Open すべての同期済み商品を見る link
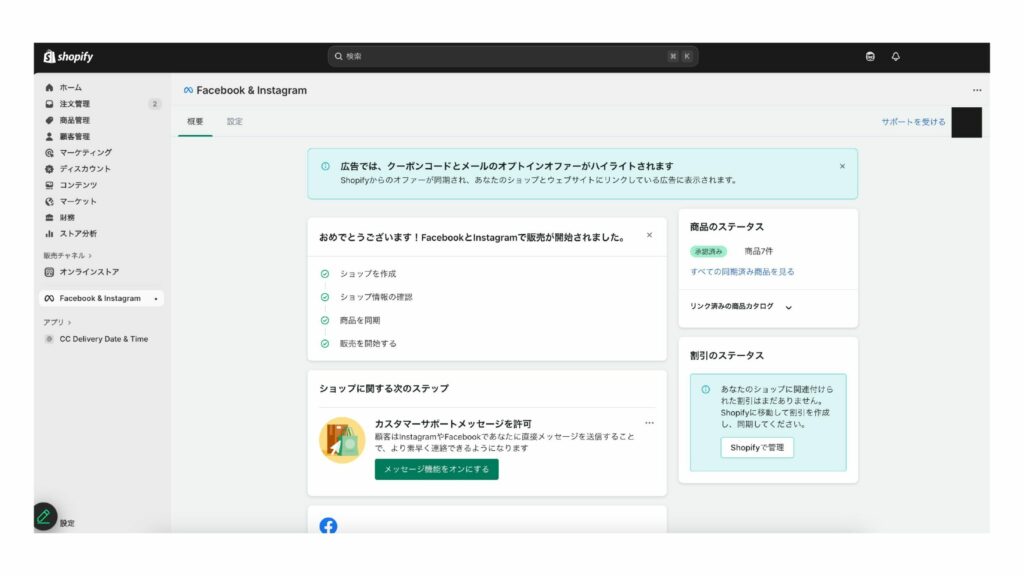Screen dimensions: 1024x576 742,272
